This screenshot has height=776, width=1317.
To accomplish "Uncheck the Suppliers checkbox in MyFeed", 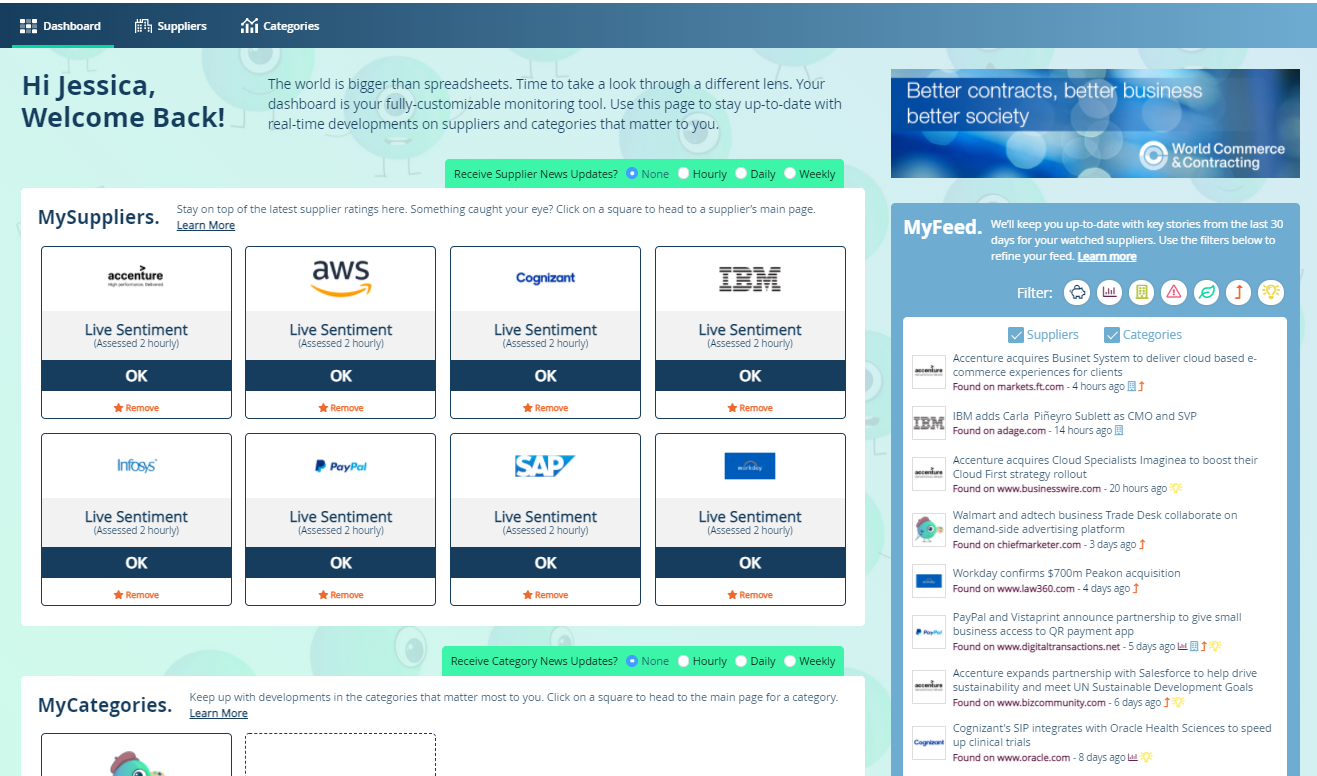I will point(1016,335).
